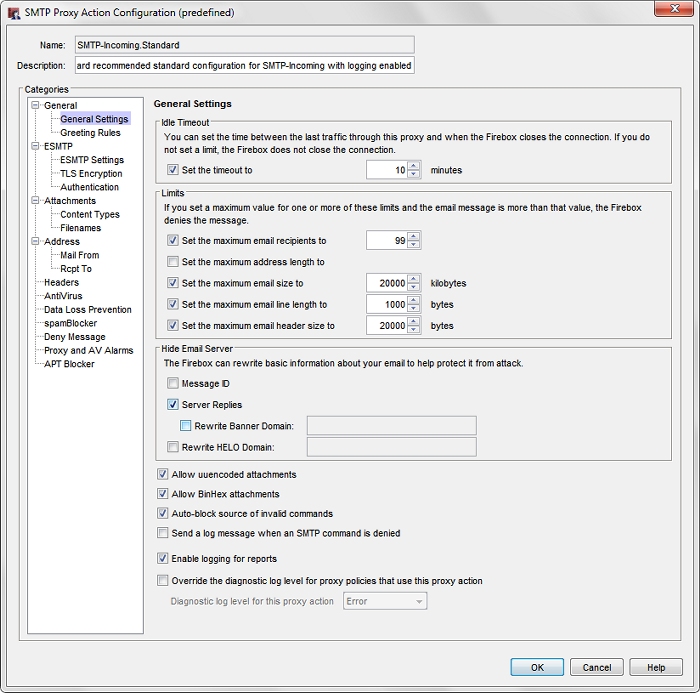
Task: Click the SMTP Proxy title bar icon
Action: [13, 11]
